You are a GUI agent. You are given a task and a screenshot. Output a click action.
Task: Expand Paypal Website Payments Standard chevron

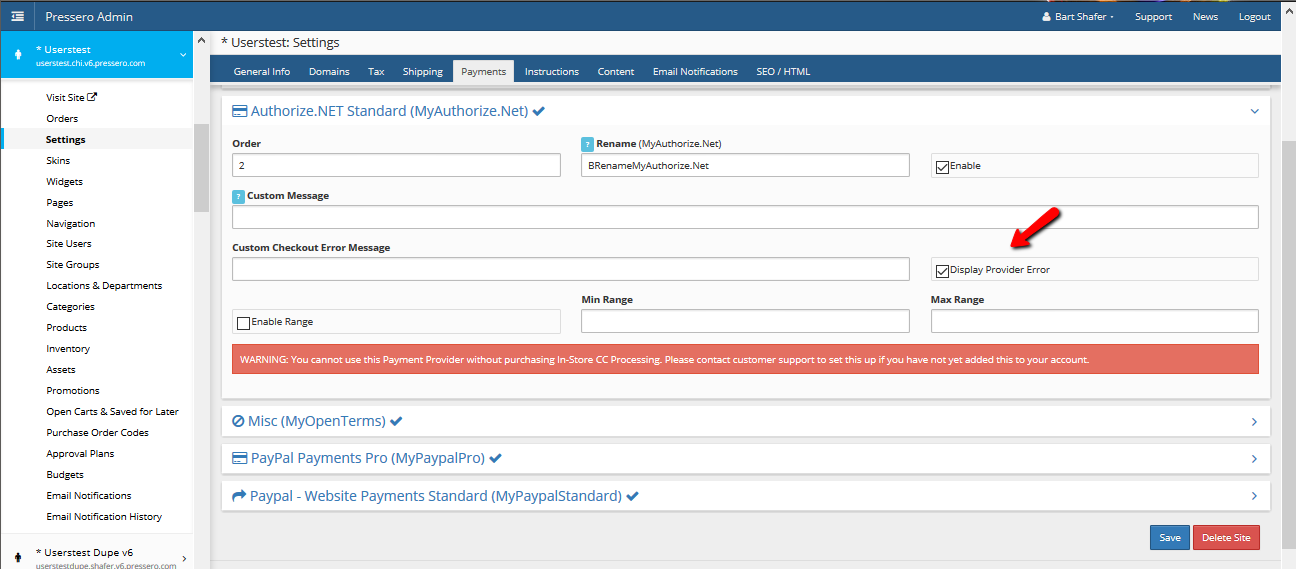[1254, 496]
